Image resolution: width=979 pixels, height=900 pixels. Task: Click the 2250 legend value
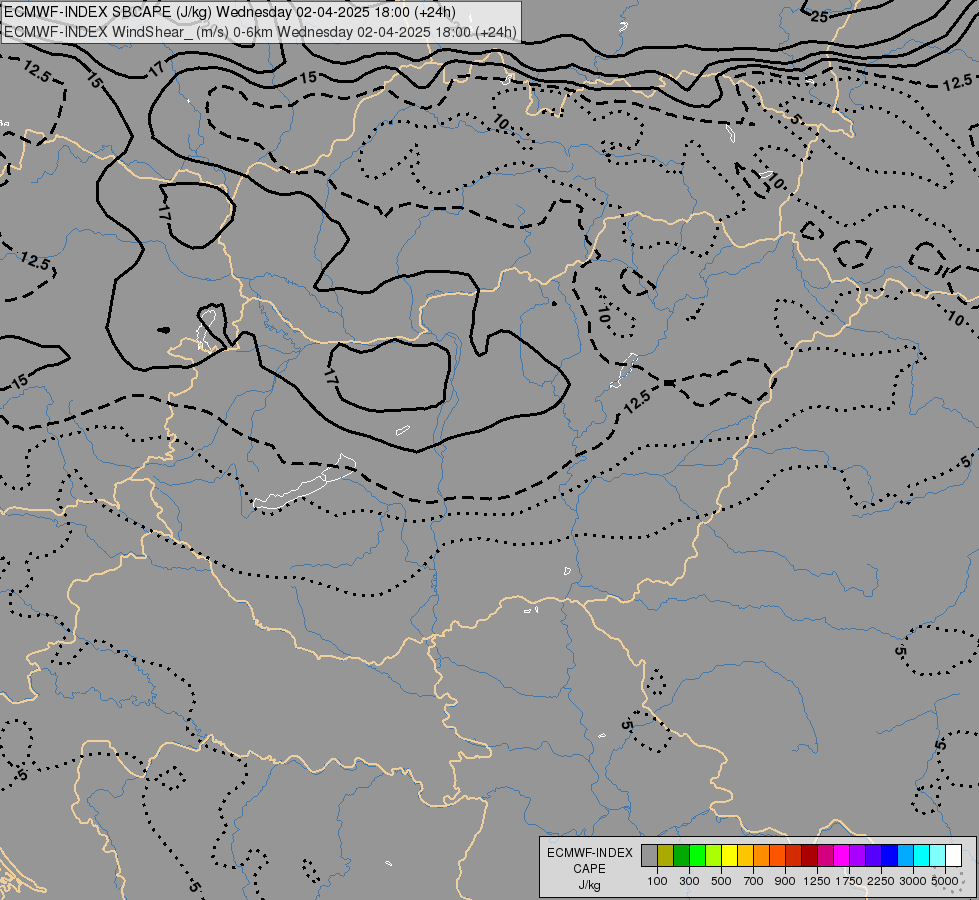click(881, 881)
